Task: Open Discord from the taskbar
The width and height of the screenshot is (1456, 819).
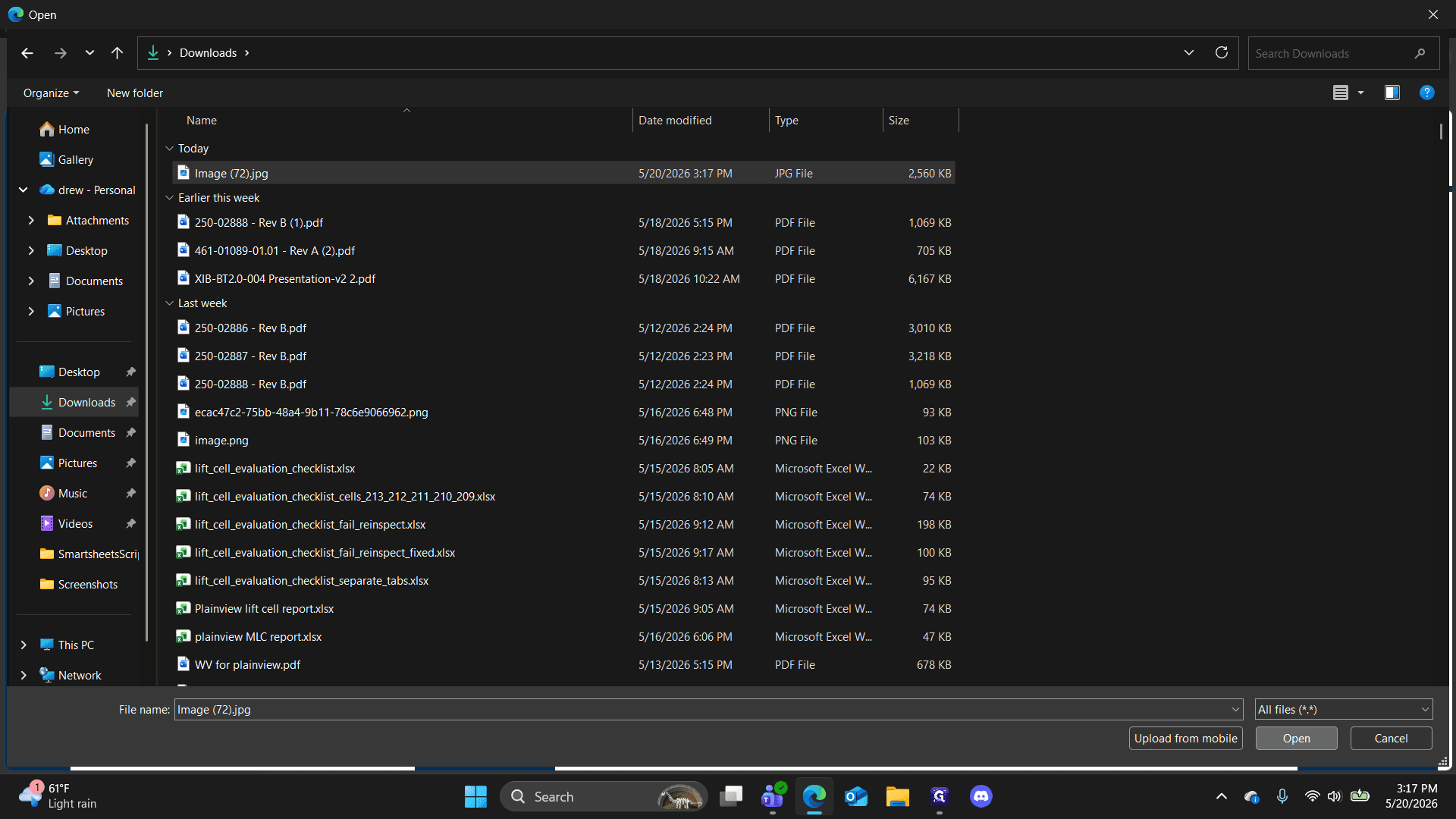Action: [x=981, y=796]
